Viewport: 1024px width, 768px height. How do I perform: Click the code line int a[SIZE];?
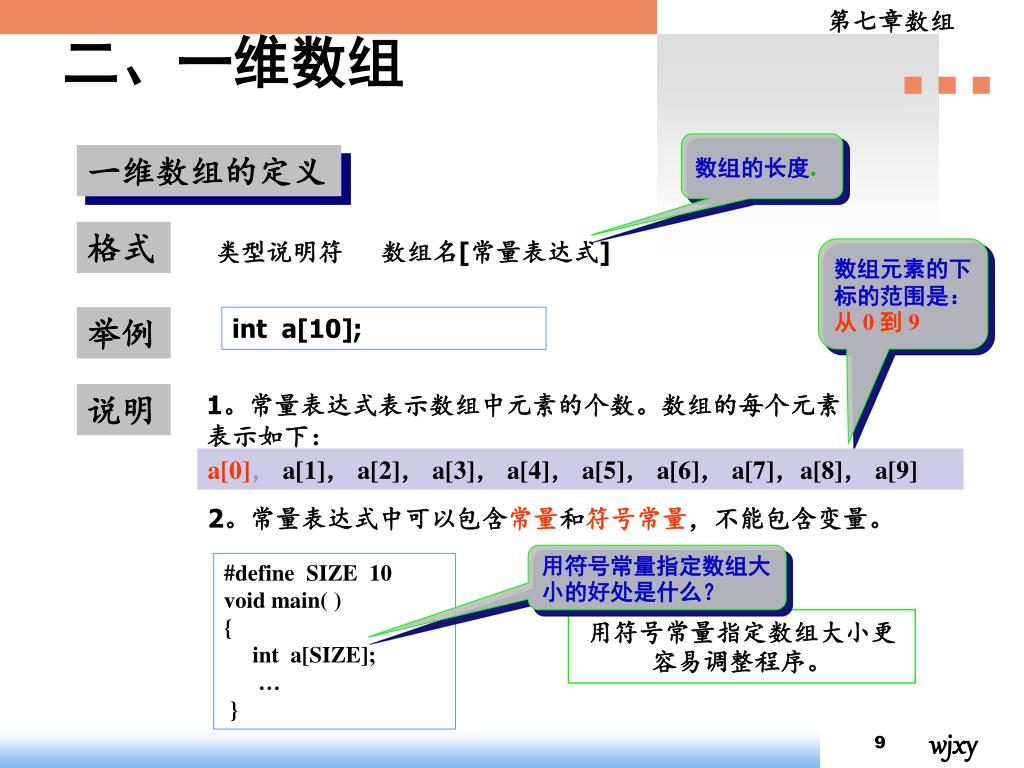click(313, 654)
